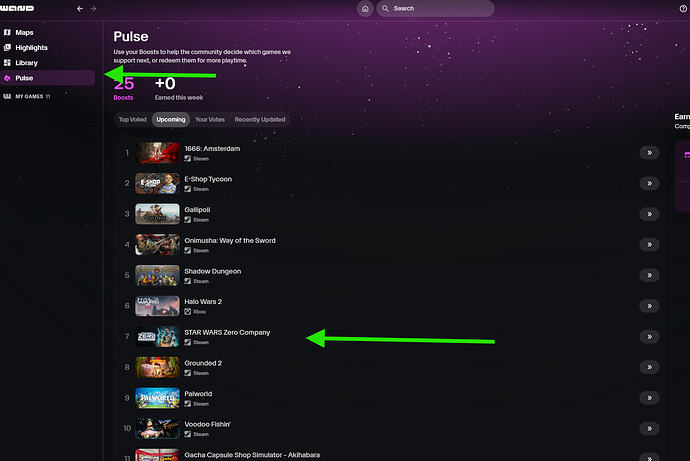The height and width of the screenshot is (461, 690).
Task: Click the Grounded 2 title
Action: point(203,363)
